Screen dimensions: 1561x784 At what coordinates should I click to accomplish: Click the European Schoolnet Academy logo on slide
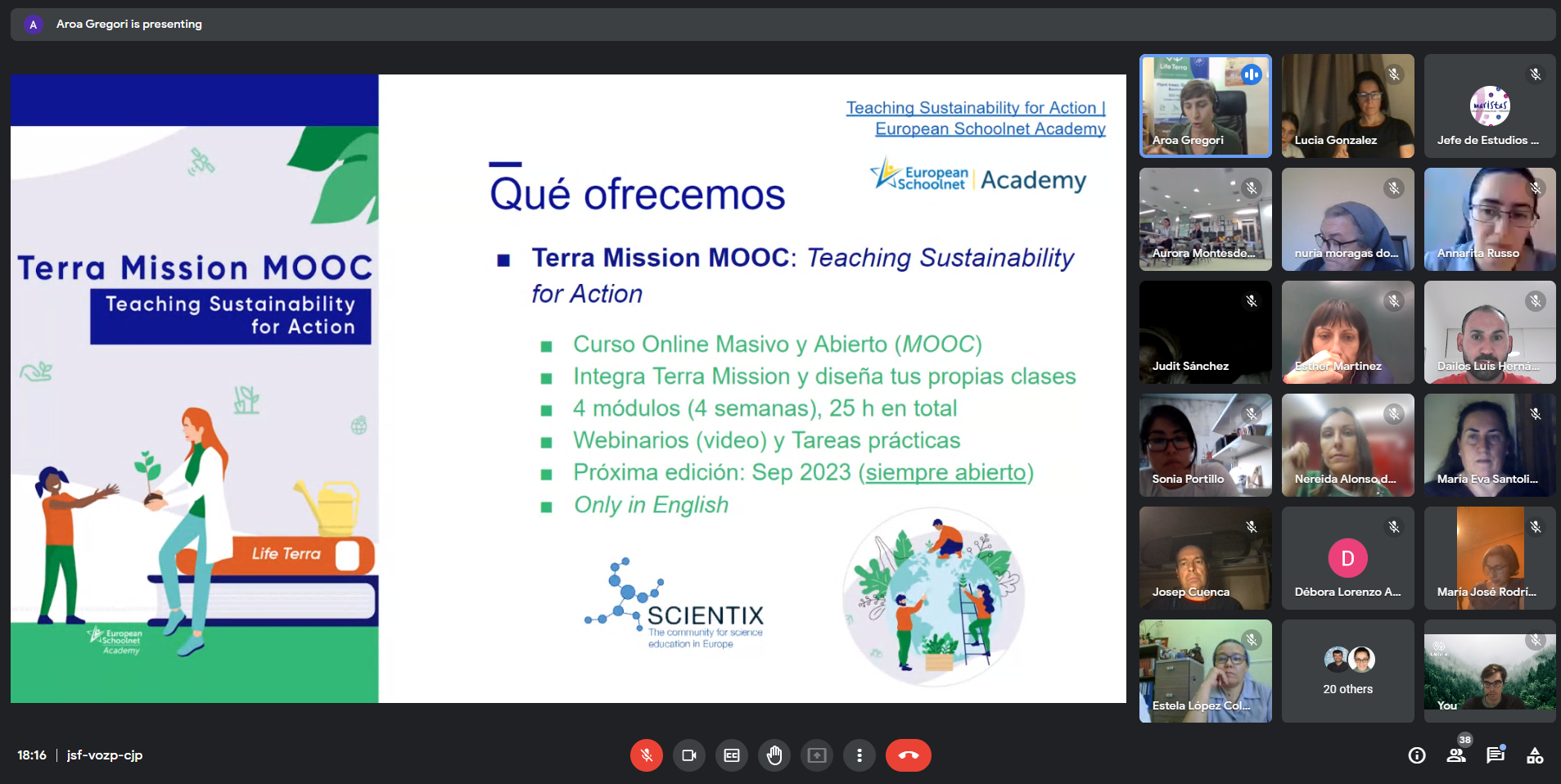[978, 176]
